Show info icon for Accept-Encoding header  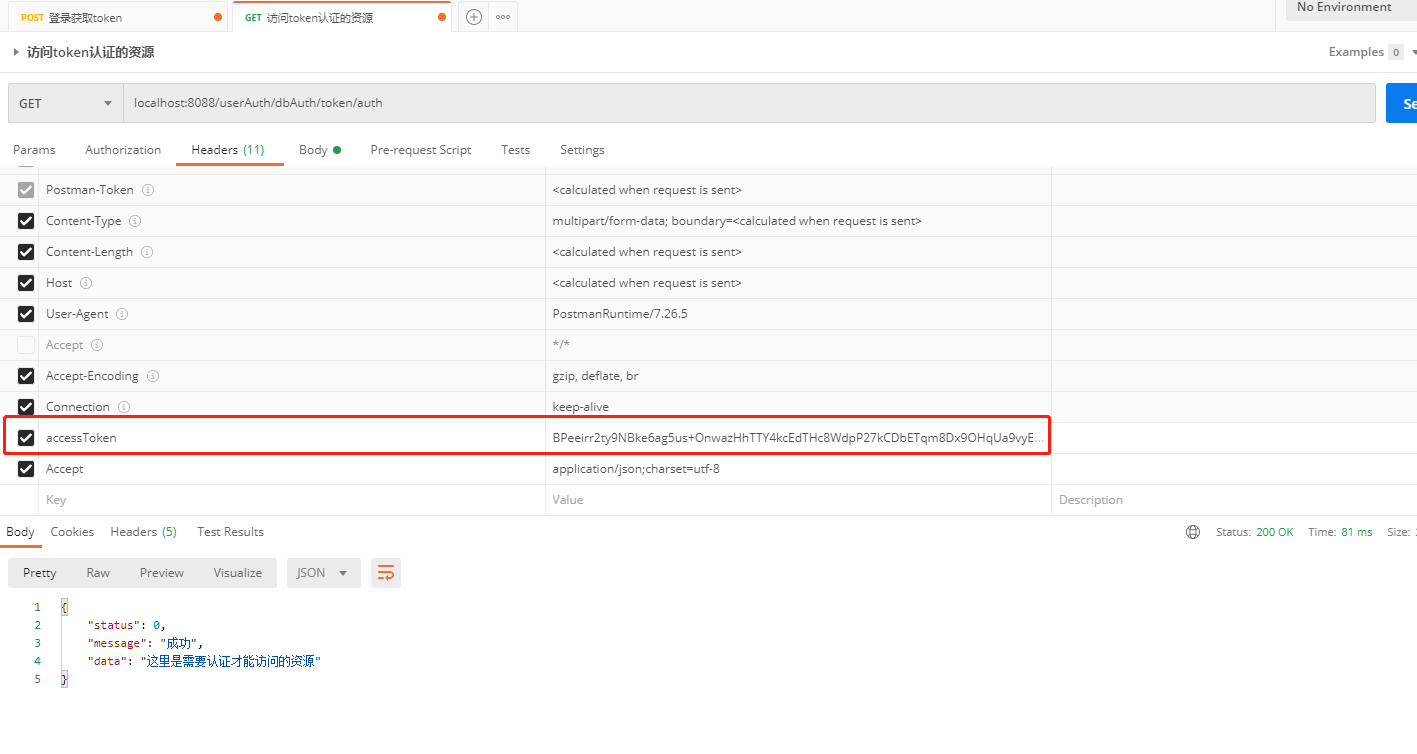click(152, 376)
